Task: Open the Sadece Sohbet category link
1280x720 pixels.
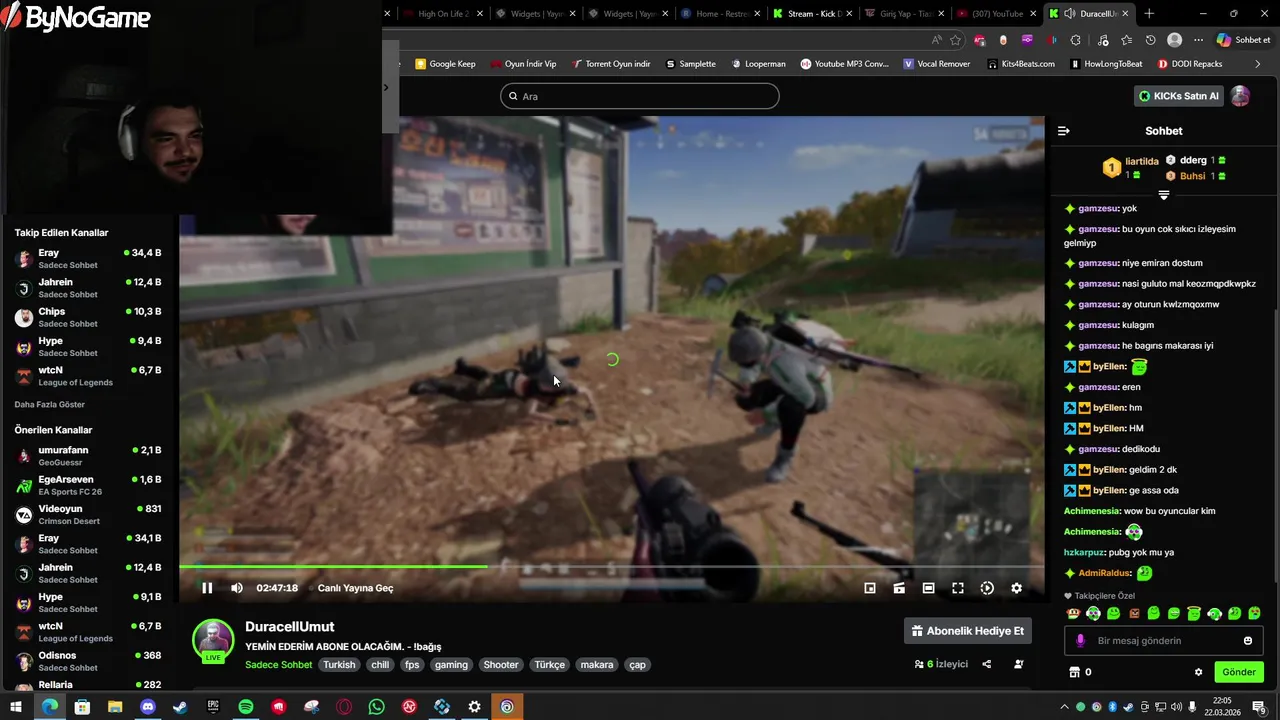Action: pyautogui.click(x=279, y=665)
